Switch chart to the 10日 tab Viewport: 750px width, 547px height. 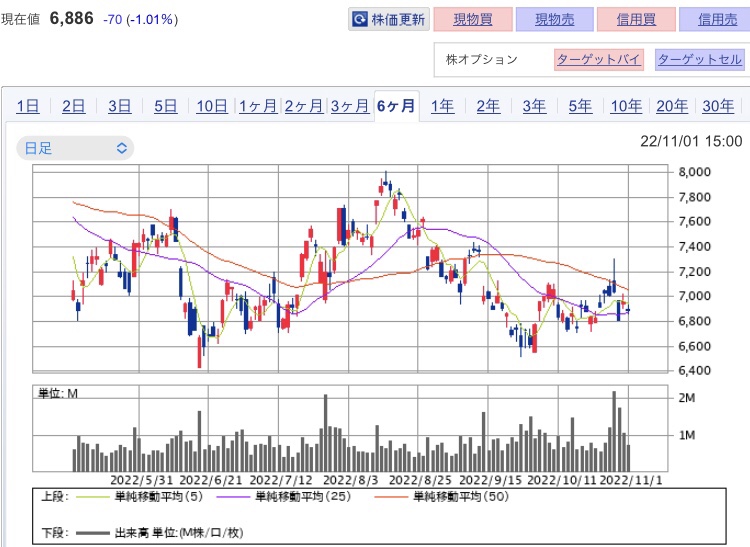[211, 106]
